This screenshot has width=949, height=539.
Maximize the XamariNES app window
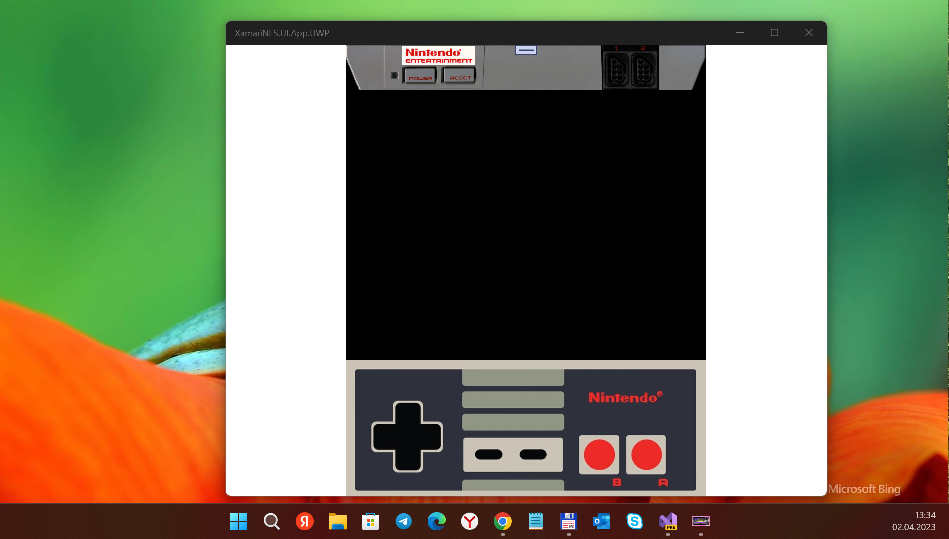(x=774, y=33)
